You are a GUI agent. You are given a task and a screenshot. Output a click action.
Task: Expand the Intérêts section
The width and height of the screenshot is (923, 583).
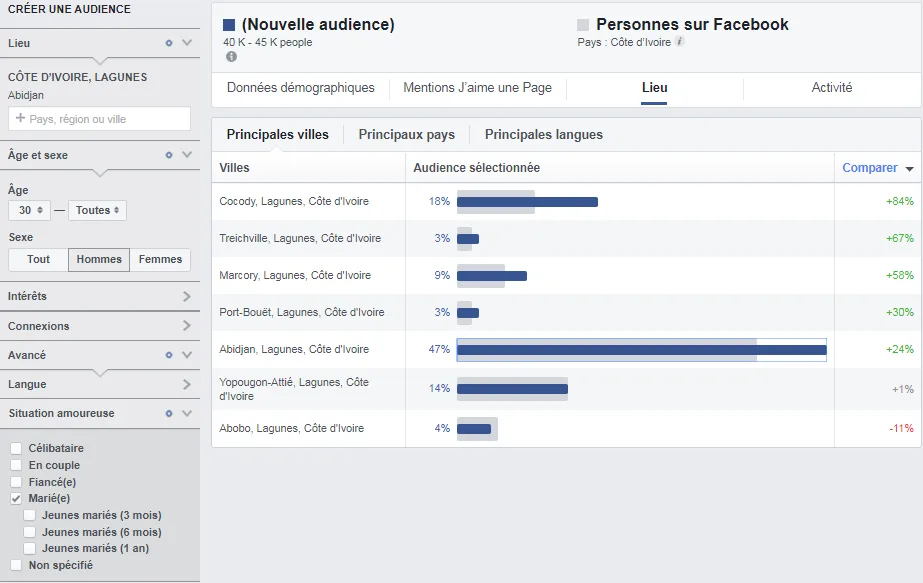pyautogui.click(x=187, y=296)
